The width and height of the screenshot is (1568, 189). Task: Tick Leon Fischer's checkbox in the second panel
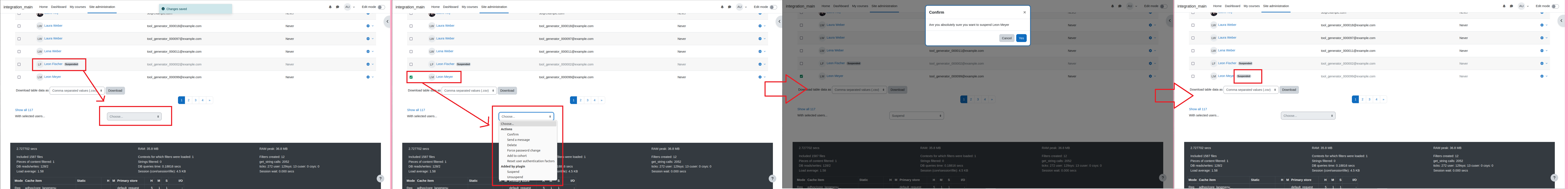click(x=411, y=64)
